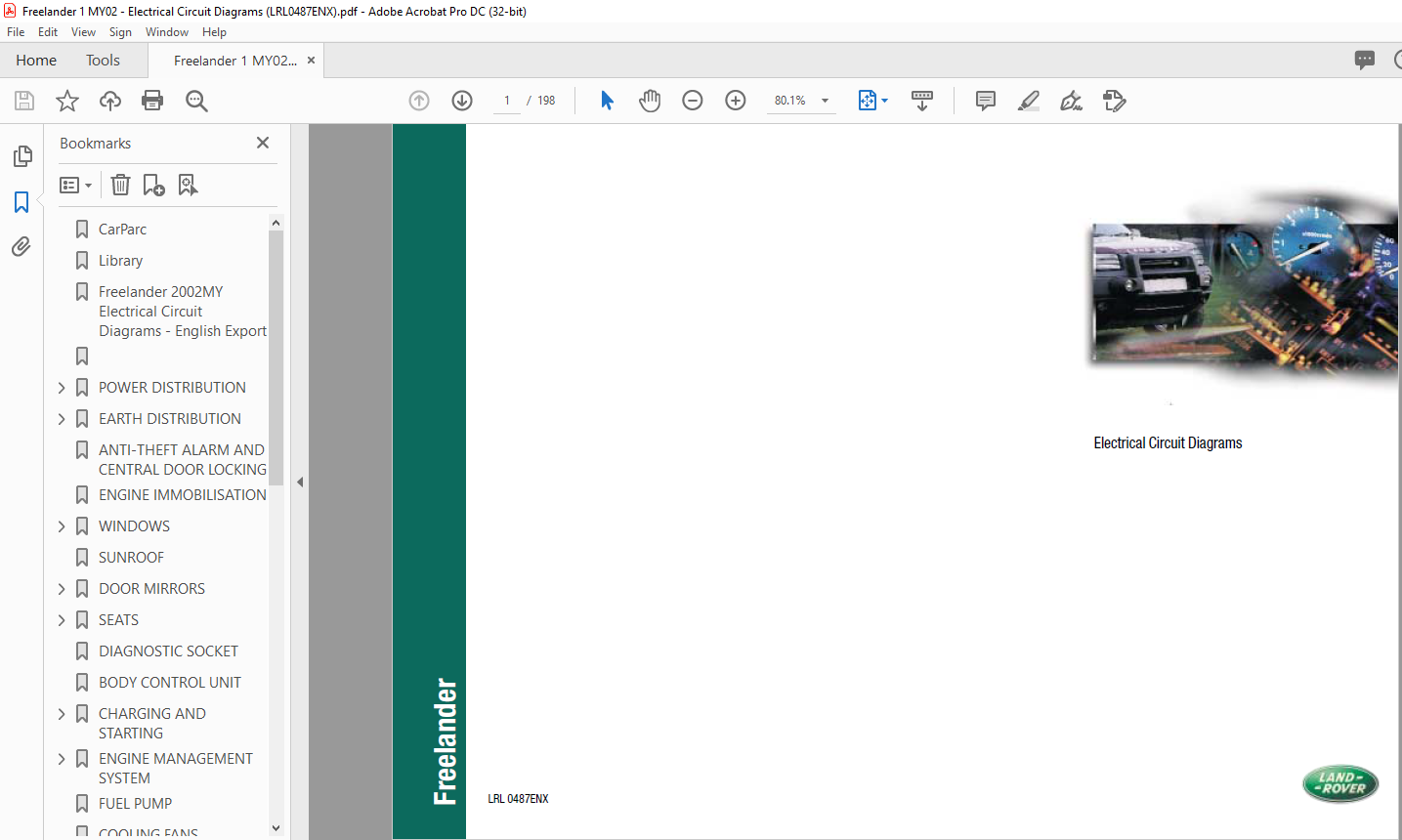
Task: Click the page number input field
Action: coord(507,101)
